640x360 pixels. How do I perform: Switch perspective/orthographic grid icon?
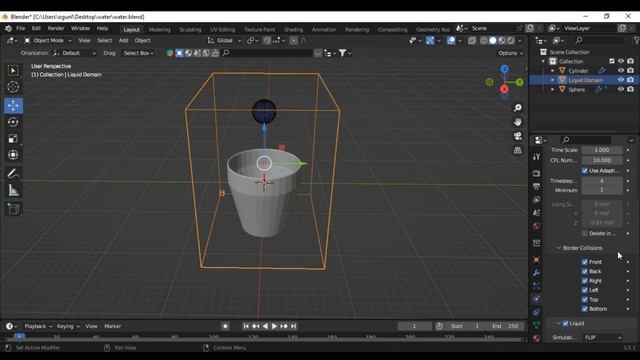click(x=518, y=150)
